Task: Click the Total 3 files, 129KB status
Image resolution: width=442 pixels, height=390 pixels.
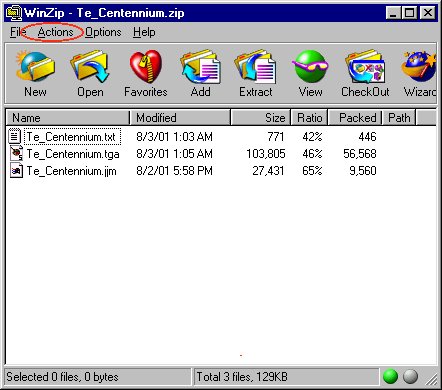Action: [x=242, y=377]
